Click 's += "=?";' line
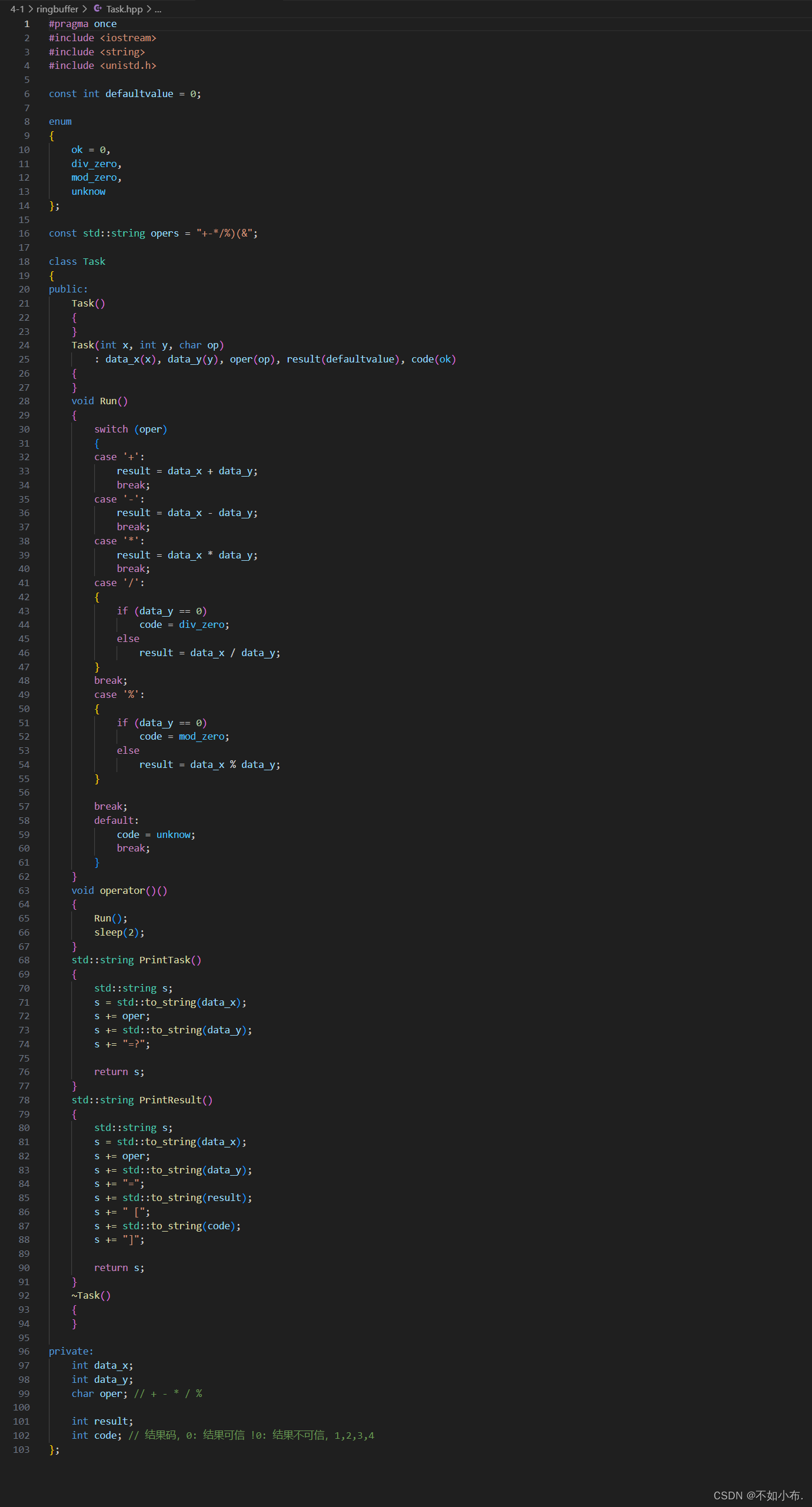 point(122,1044)
